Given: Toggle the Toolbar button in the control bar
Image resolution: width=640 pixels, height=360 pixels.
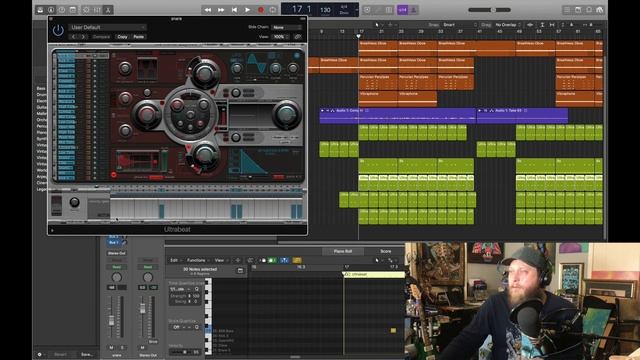Looking at the screenshot, I should pos(73,10).
